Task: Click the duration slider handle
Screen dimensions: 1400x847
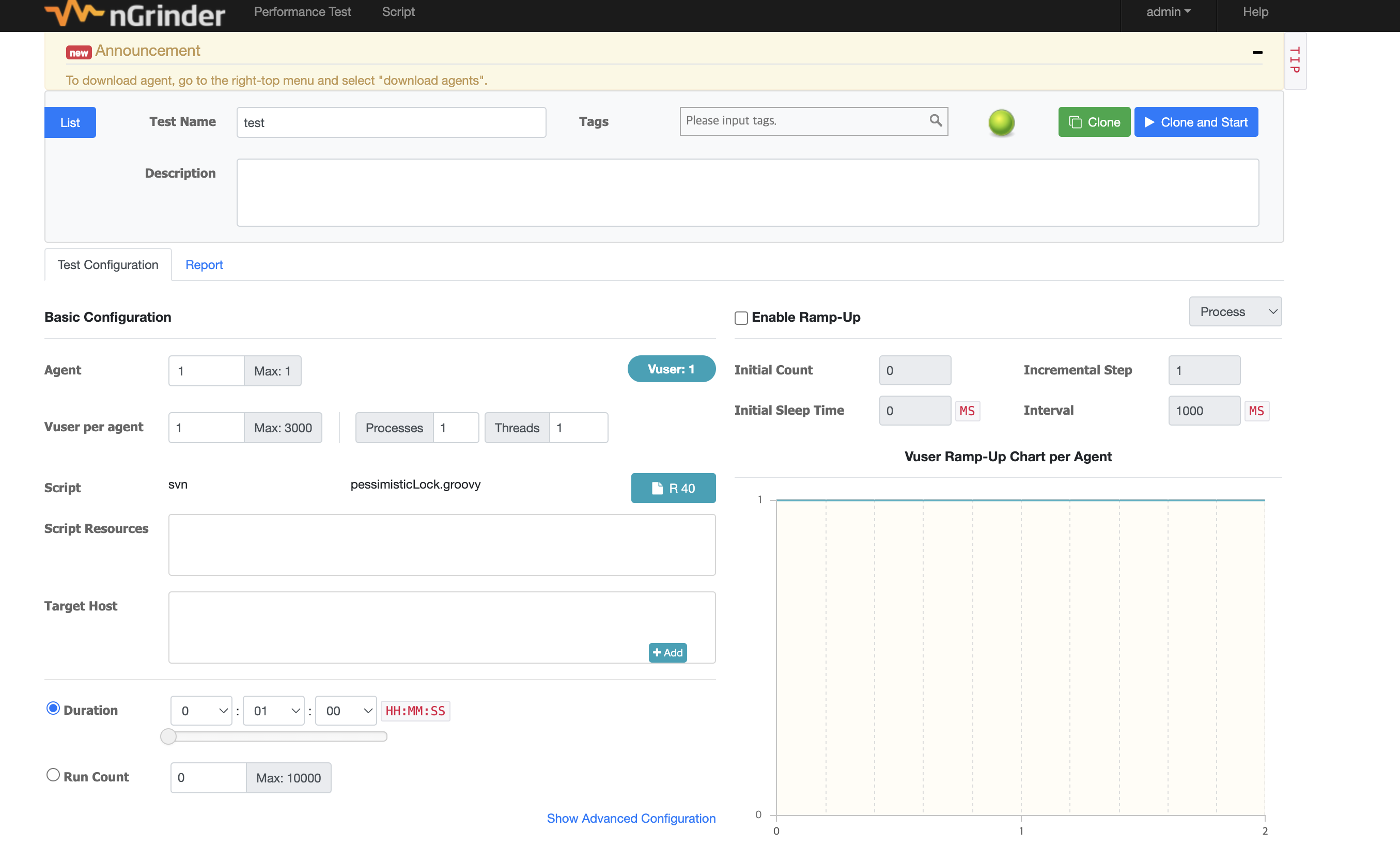Action: (168, 736)
